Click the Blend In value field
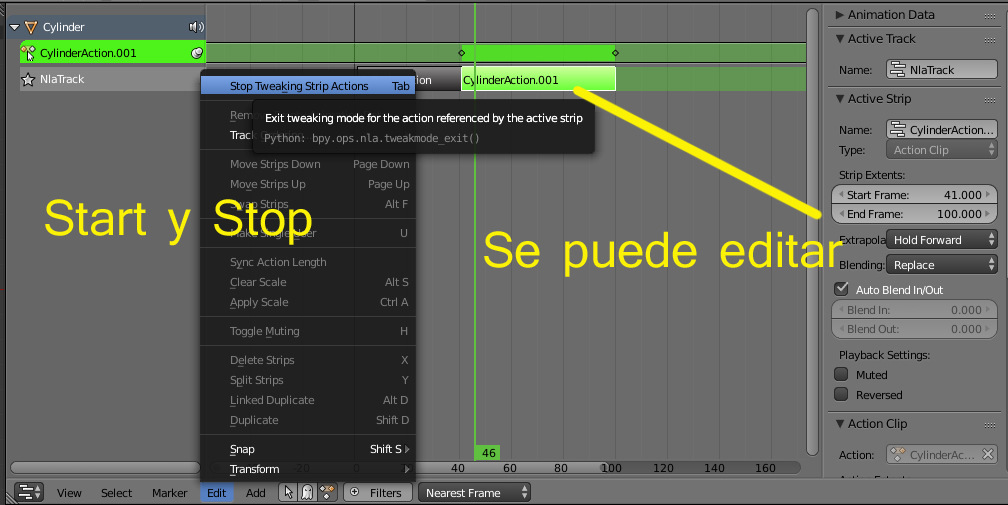 (914, 310)
